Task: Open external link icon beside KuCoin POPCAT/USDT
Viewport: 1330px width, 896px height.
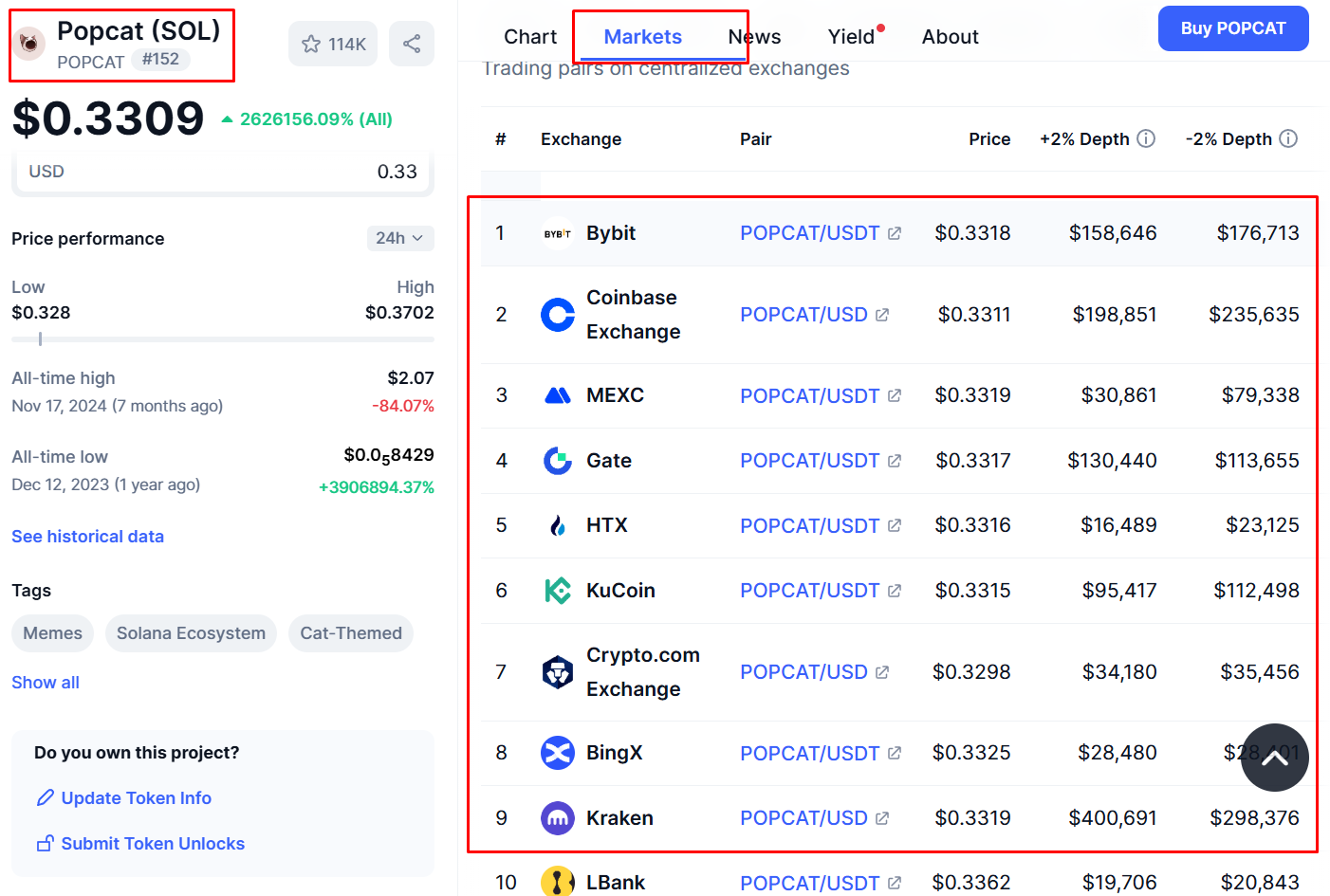Action: 895,591
